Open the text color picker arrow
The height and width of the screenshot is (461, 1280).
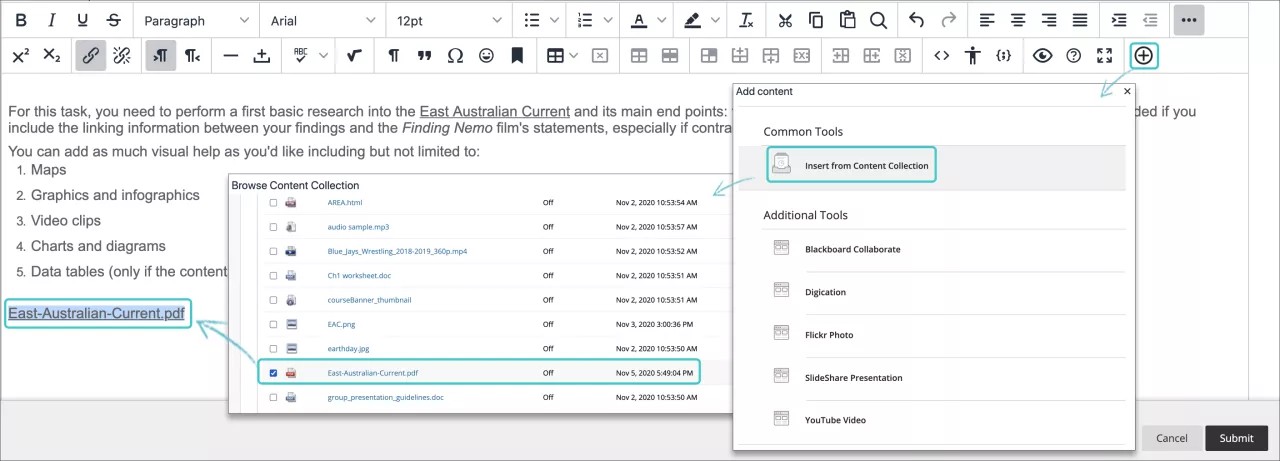coord(664,20)
